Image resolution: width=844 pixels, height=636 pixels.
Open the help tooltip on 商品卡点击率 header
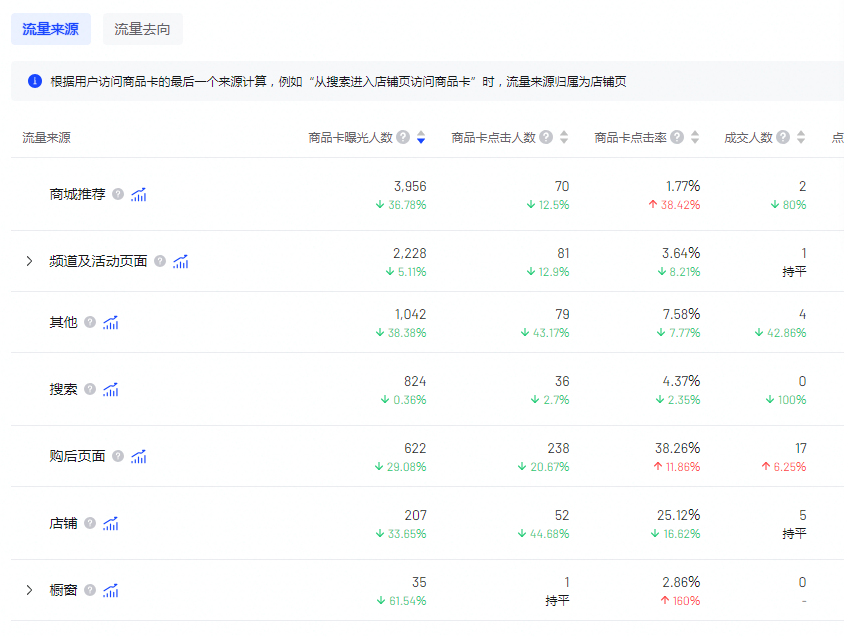678,137
